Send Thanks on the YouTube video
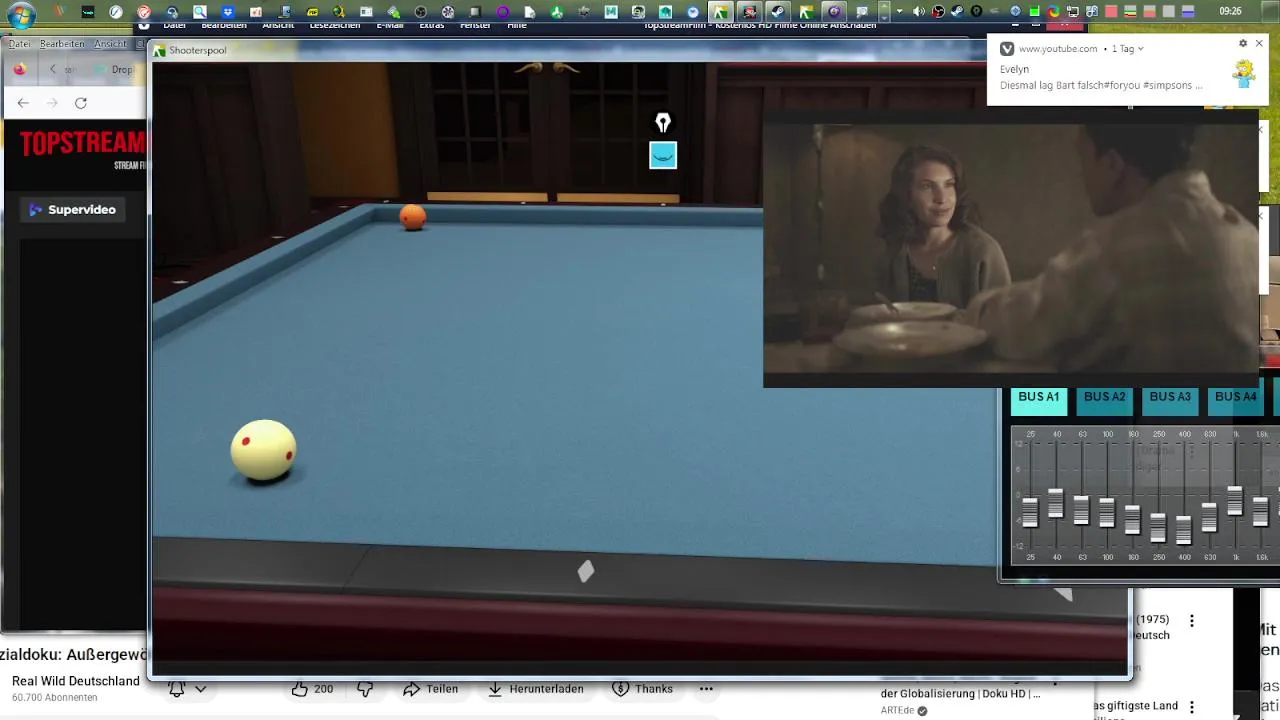 point(642,689)
